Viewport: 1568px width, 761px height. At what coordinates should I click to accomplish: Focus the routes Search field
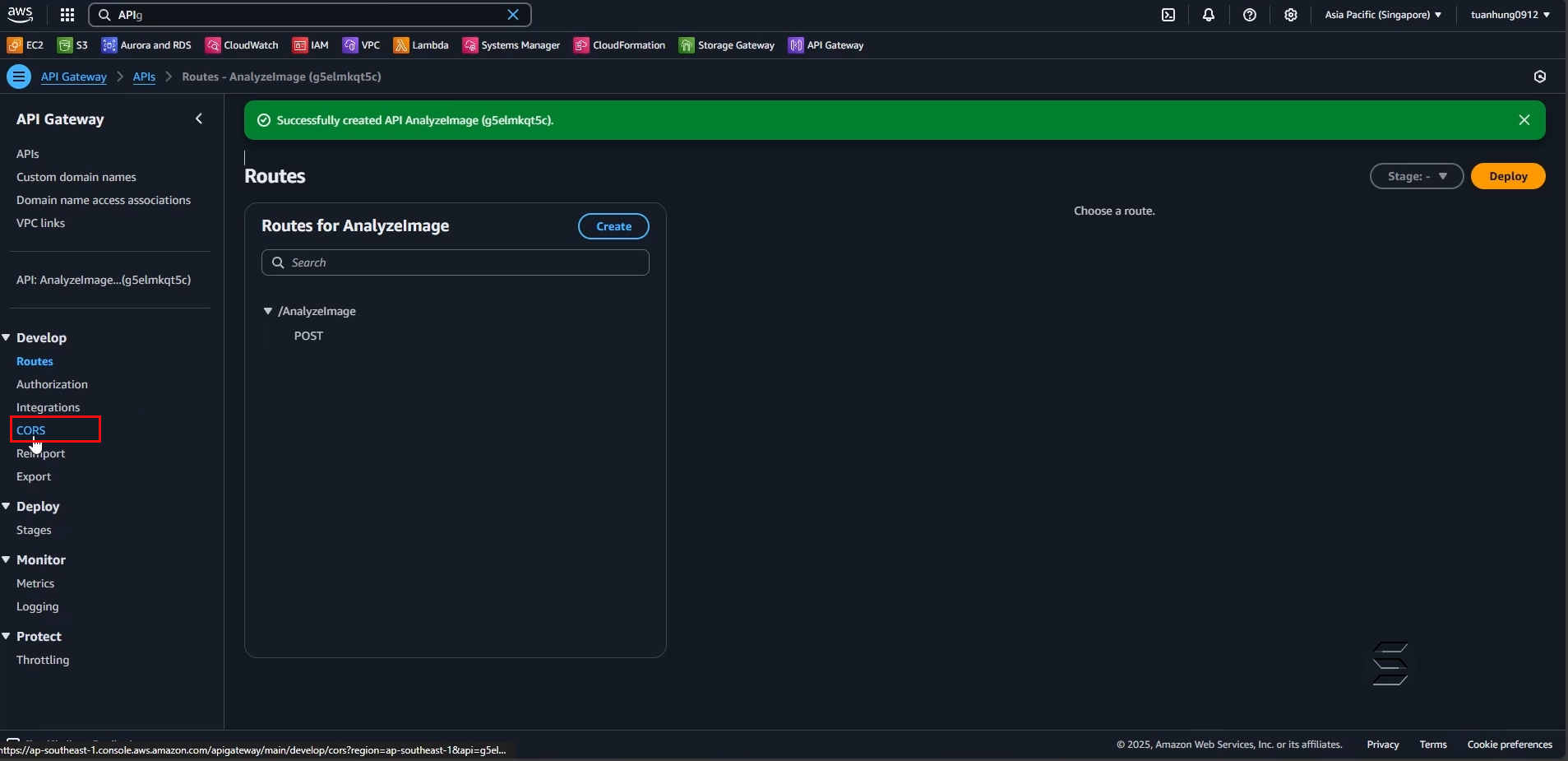tap(456, 262)
